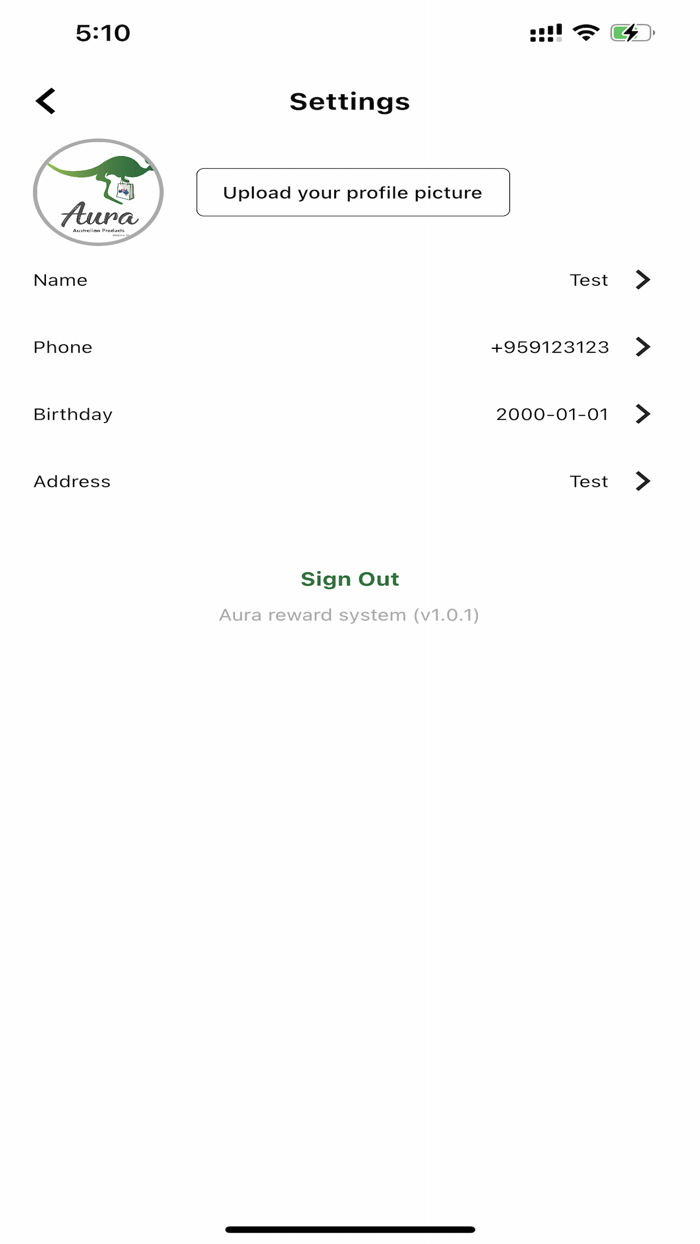Click the Wi-Fi icon in status bar

(585, 31)
